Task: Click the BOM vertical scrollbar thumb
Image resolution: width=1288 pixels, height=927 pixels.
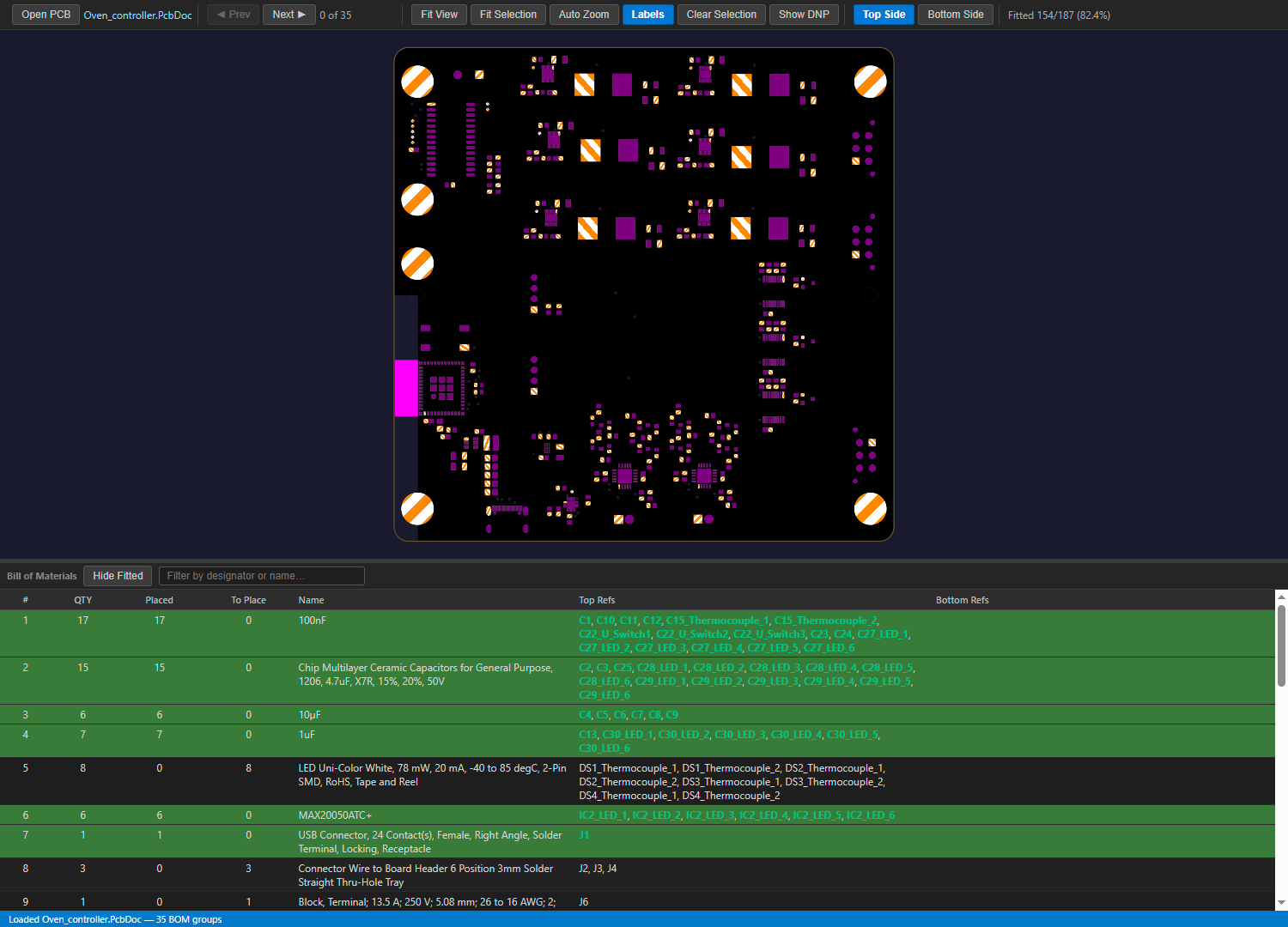Action: (x=1281, y=645)
